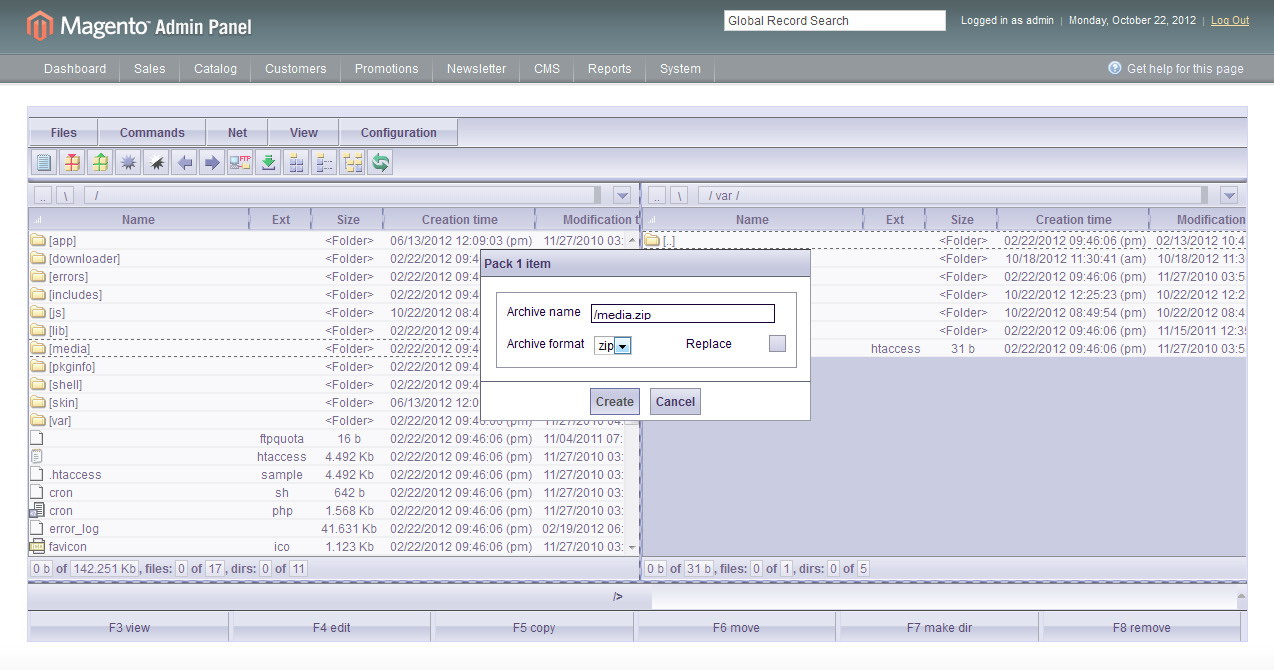Click the command line input field

tap(944, 597)
